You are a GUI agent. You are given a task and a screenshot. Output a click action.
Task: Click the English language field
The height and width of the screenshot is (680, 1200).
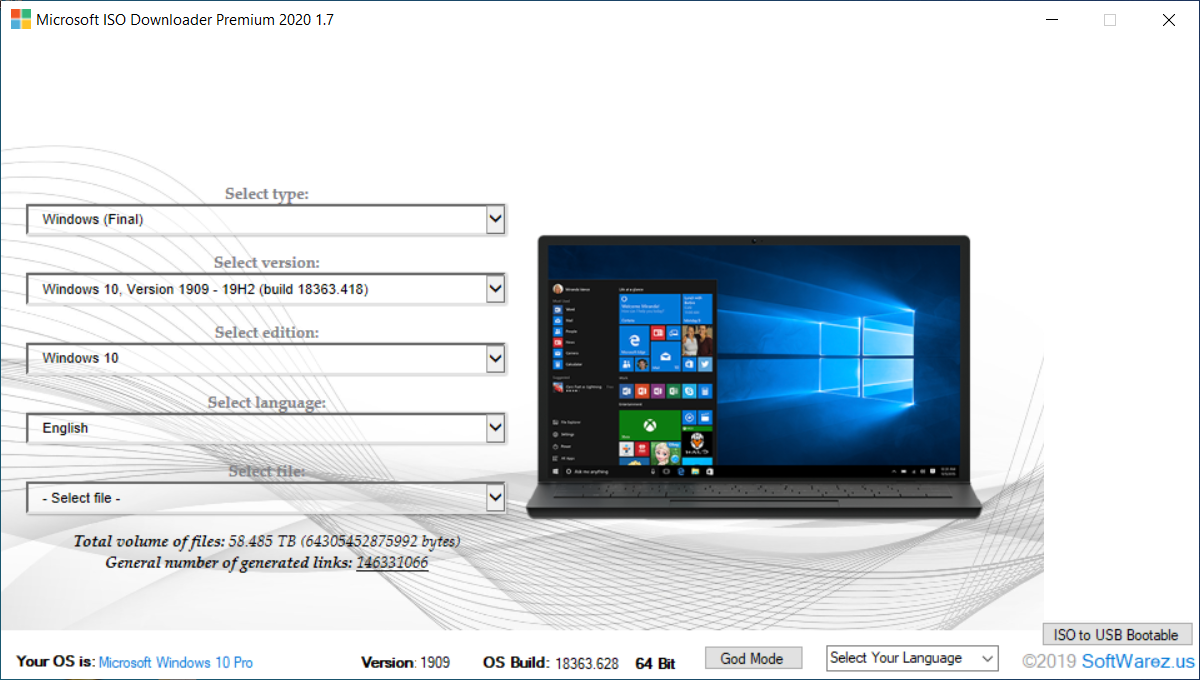click(266, 428)
